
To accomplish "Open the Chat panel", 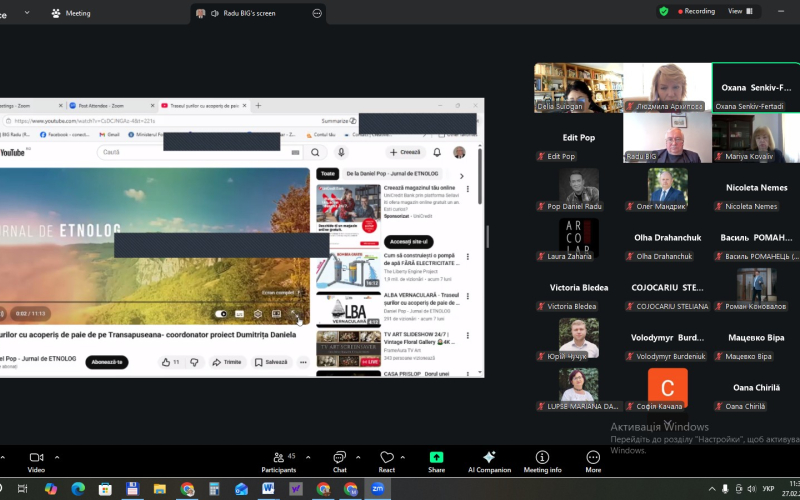I will pyautogui.click(x=339, y=459).
